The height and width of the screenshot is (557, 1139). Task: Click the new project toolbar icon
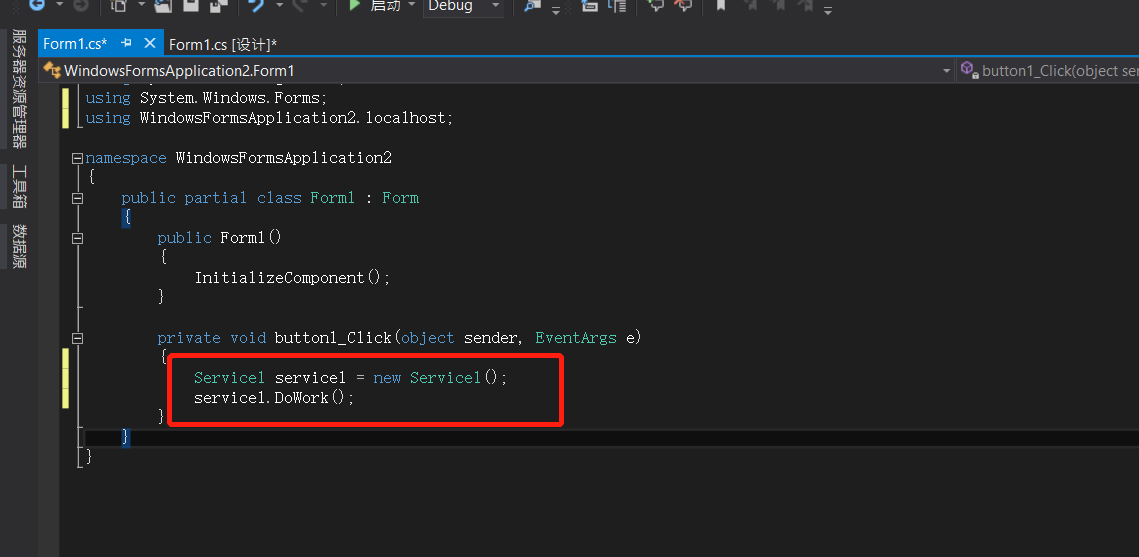120,5
